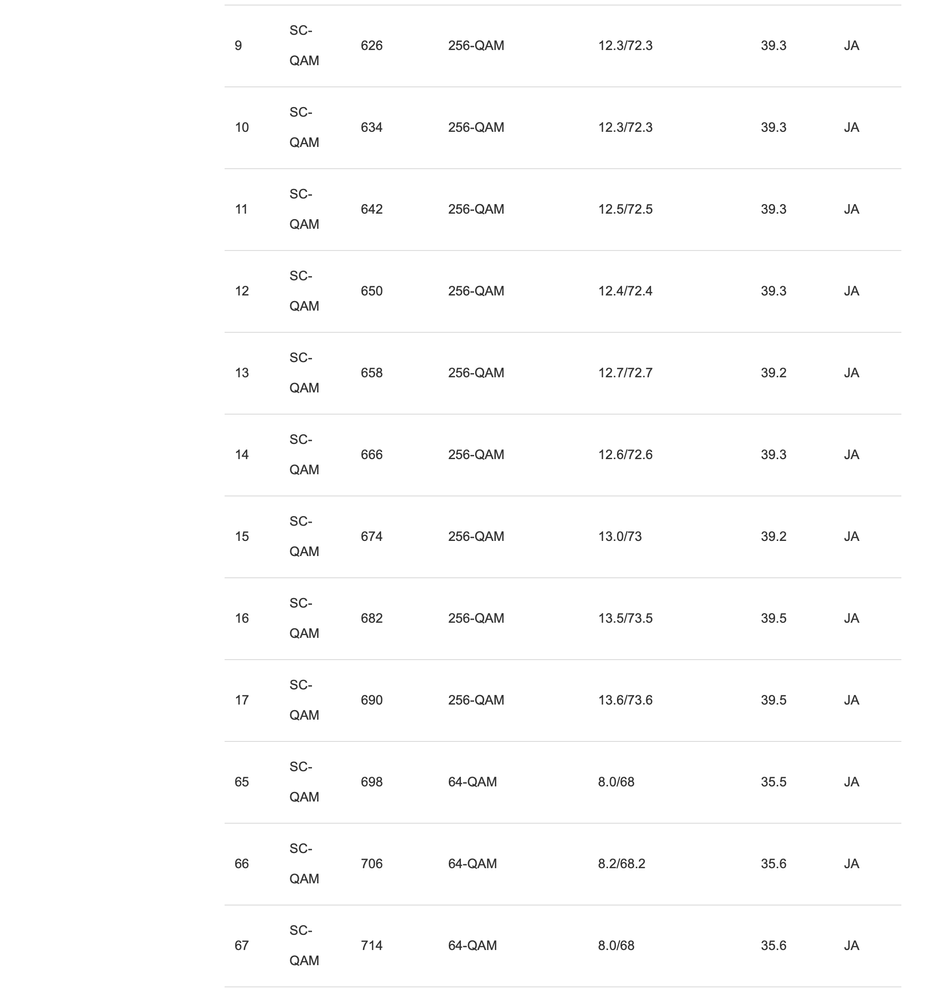
Task: Select channel 13 ID cell
Action: point(241,373)
